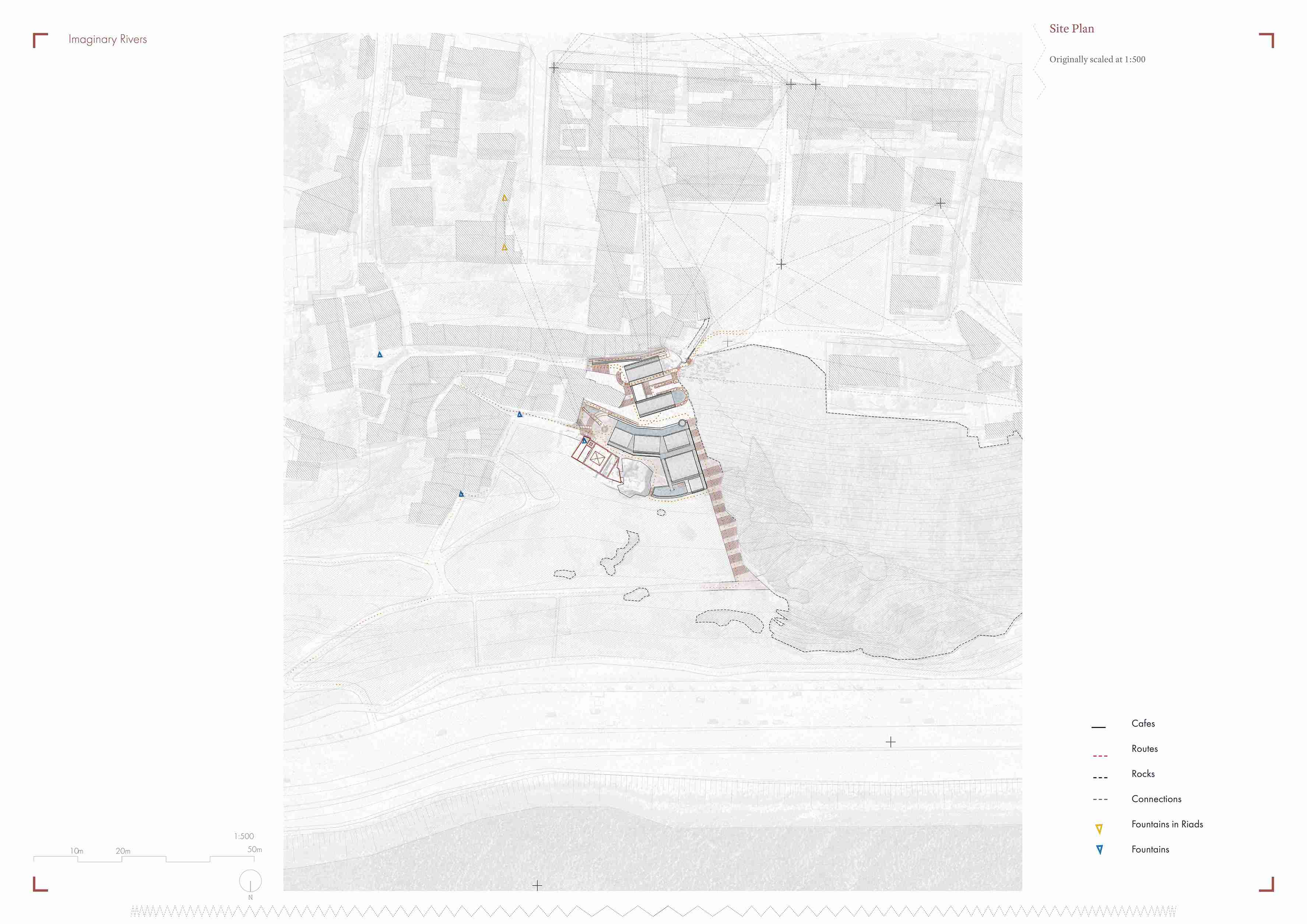This screenshot has width=1307, height=924.
Task: Click the 'Routes' legend label
Action: click(1144, 749)
